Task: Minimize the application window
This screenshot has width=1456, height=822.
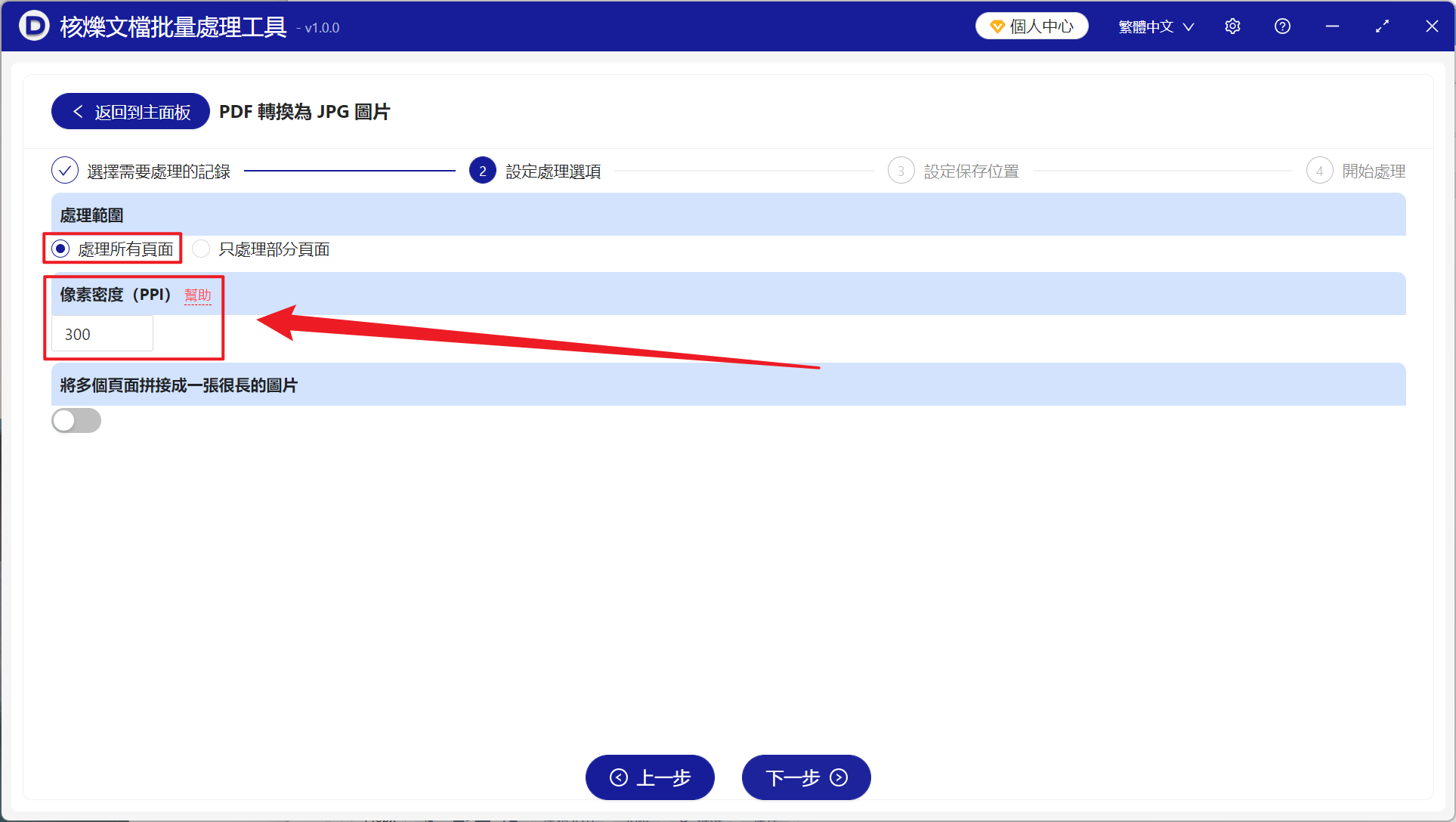Action: click(x=1332, y=26)
